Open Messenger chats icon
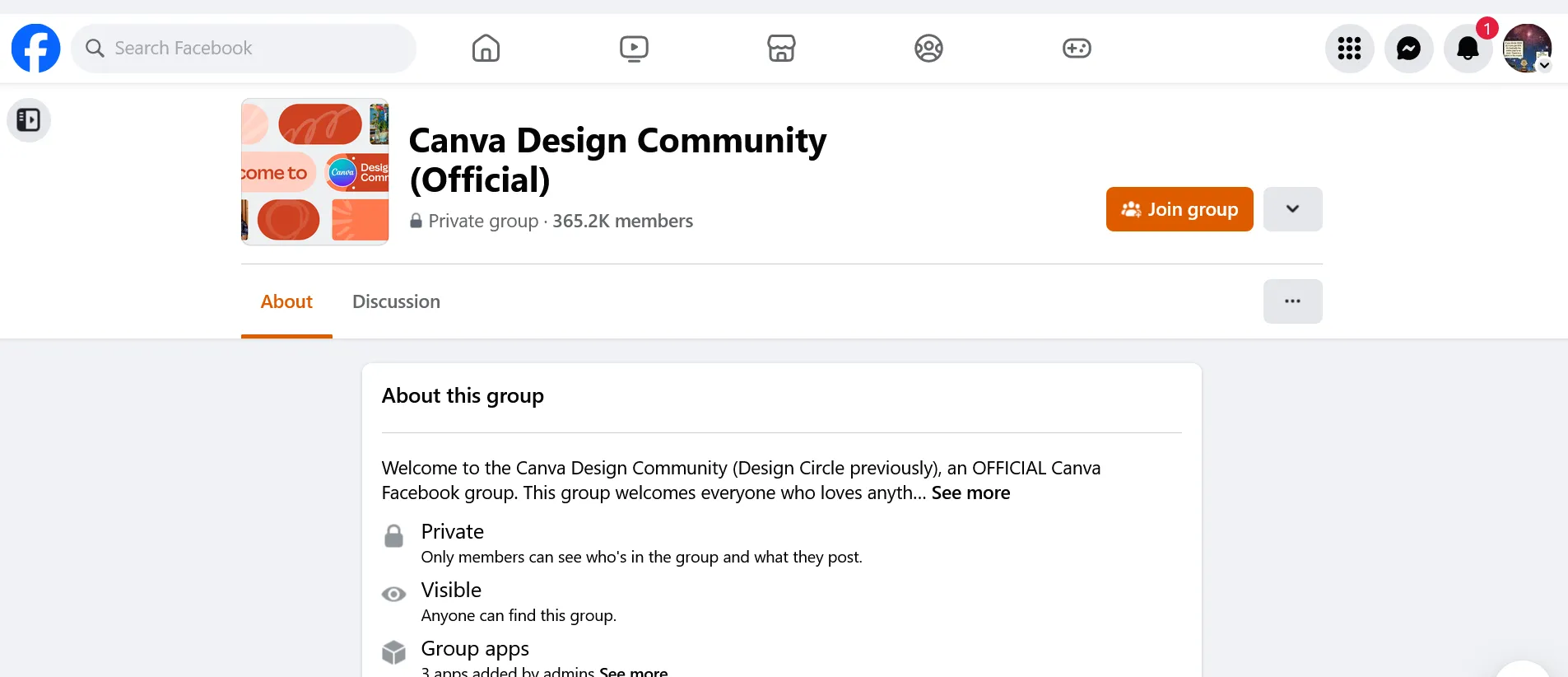Viewport: 1568px width, 677px height. pos(1408,49)
